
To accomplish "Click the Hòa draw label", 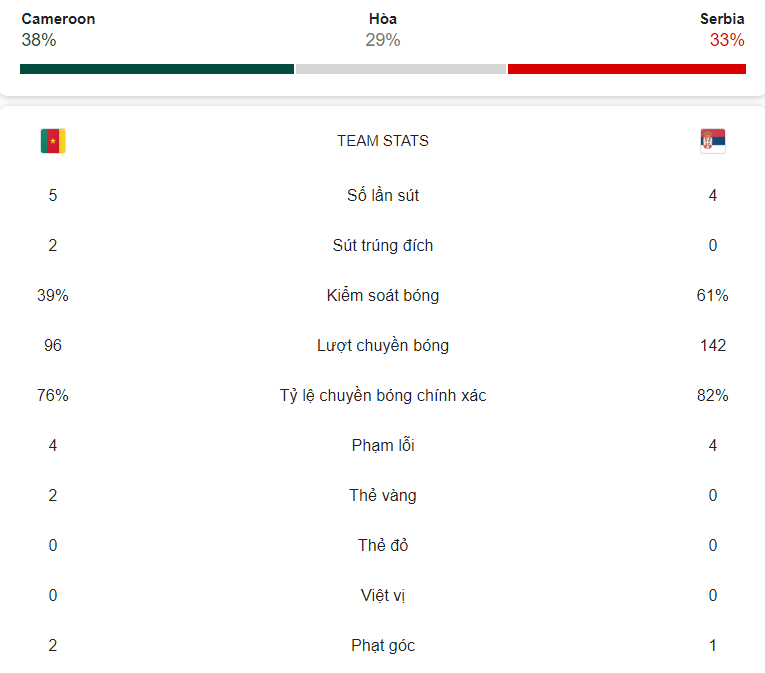I will point(382,19).
